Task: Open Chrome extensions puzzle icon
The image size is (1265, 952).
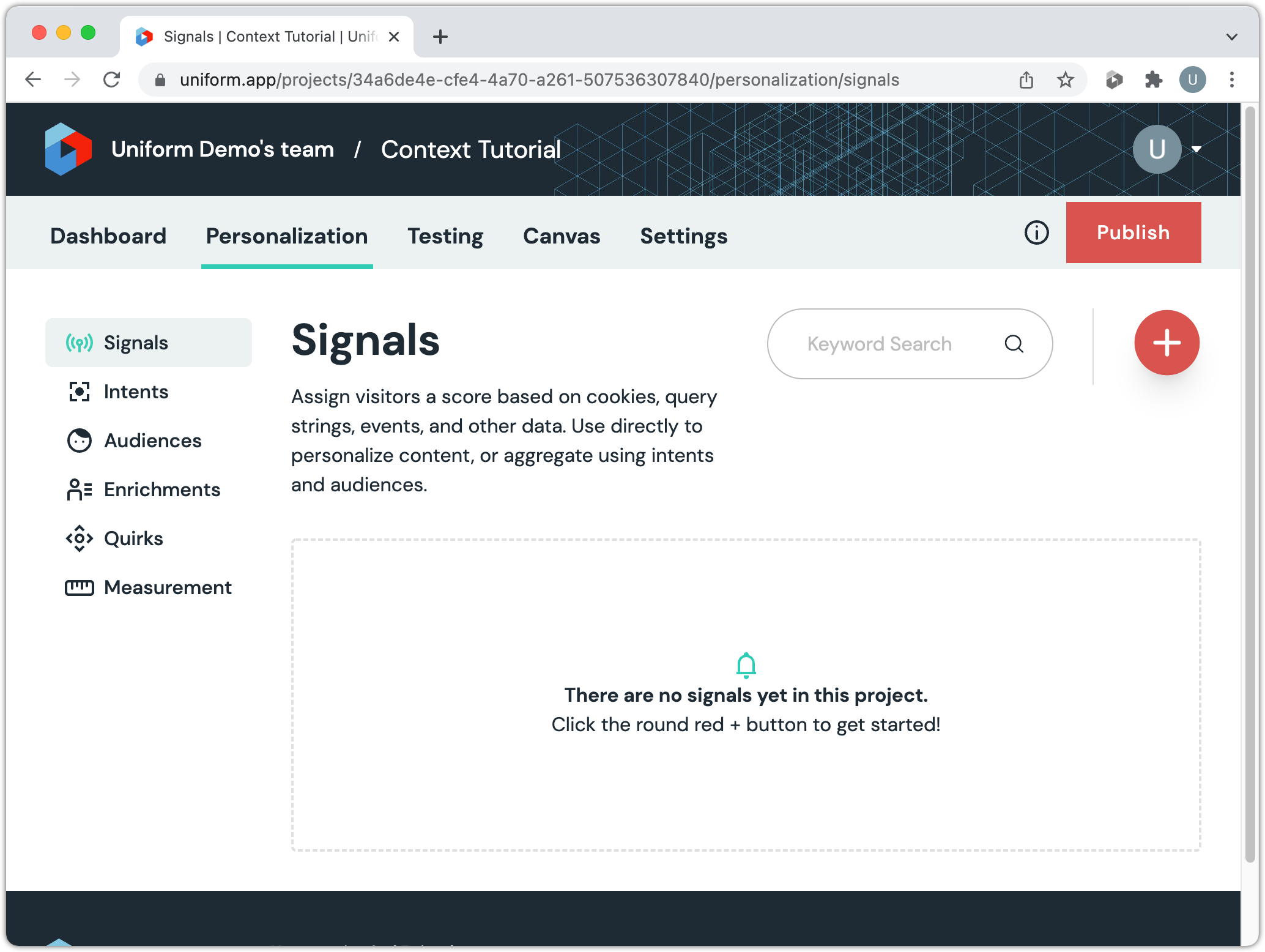Action: coord(1153,80)
